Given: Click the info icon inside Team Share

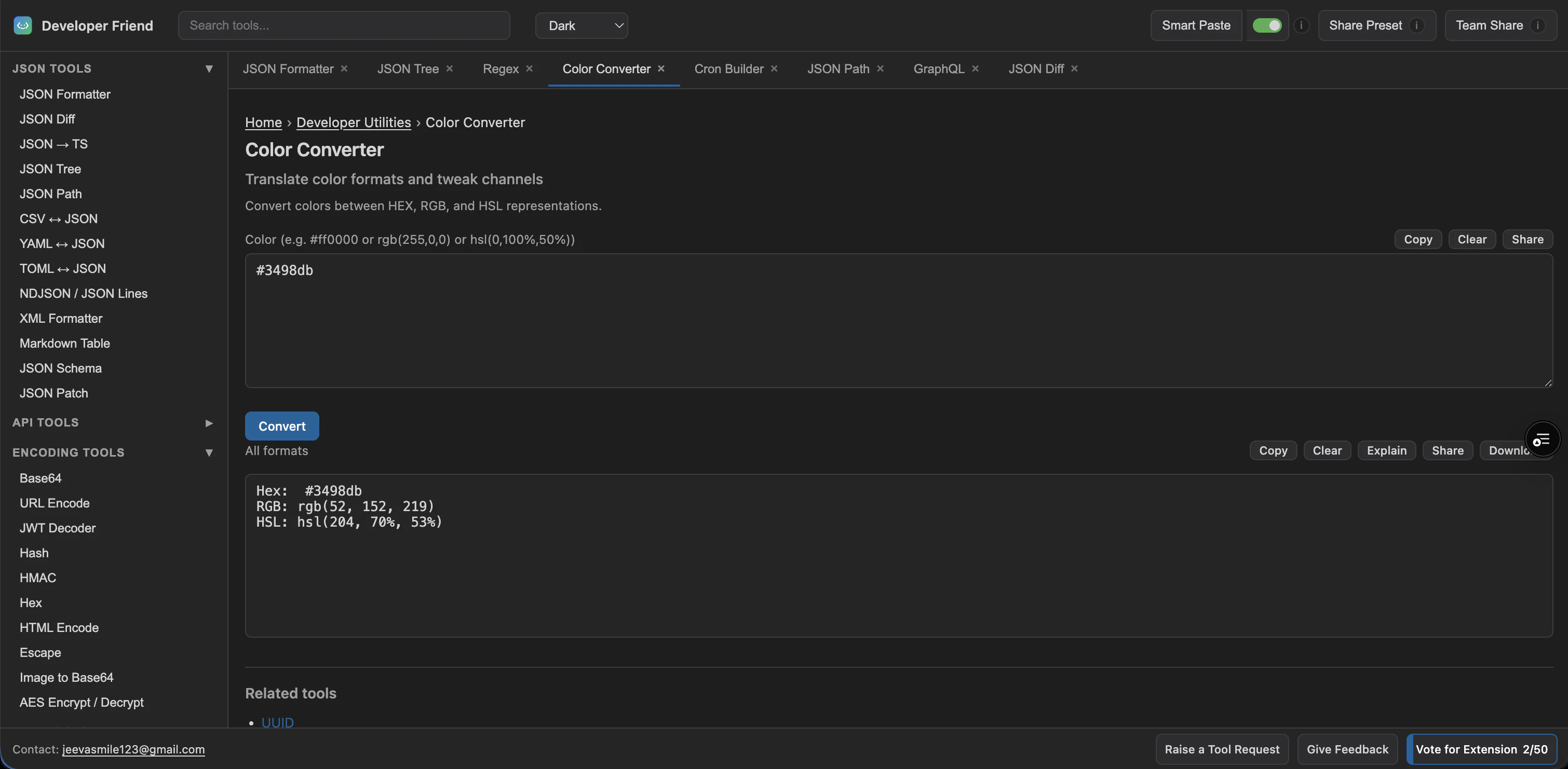Looking at the screenshot, I should 1537,25.
